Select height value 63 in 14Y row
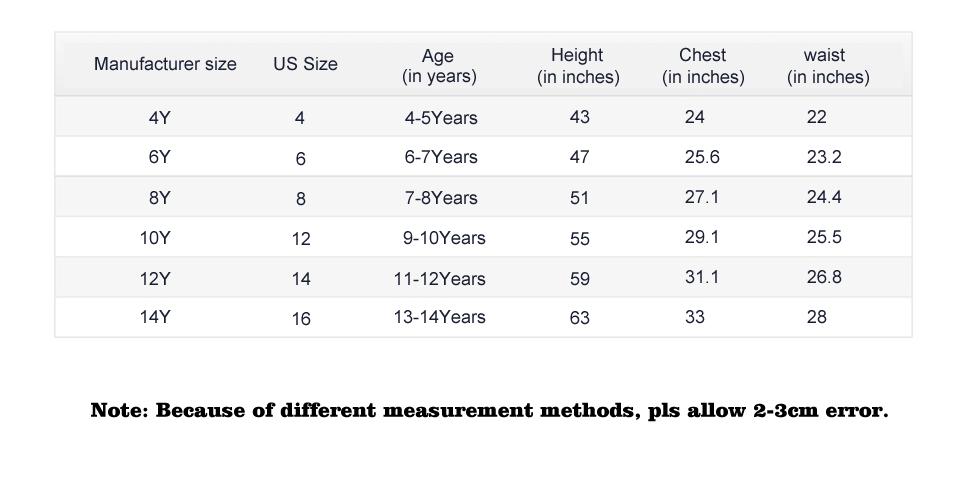Viewport: 970px width, 478px height. (580, 318)
